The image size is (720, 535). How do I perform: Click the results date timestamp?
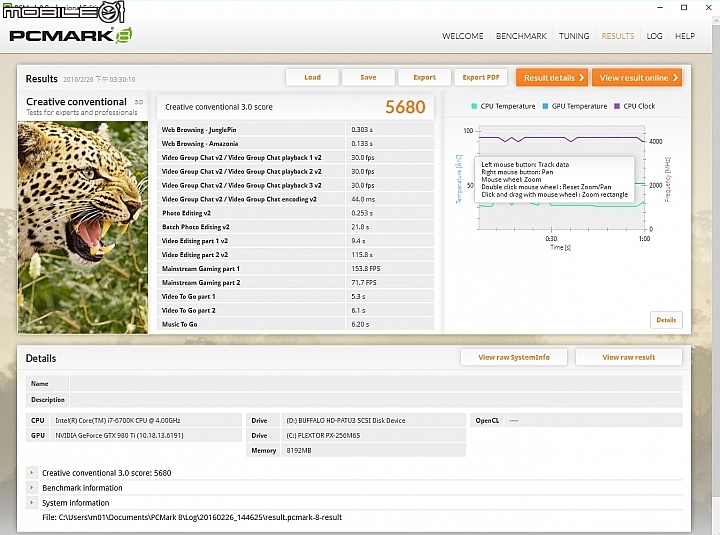tap(99, 79)
